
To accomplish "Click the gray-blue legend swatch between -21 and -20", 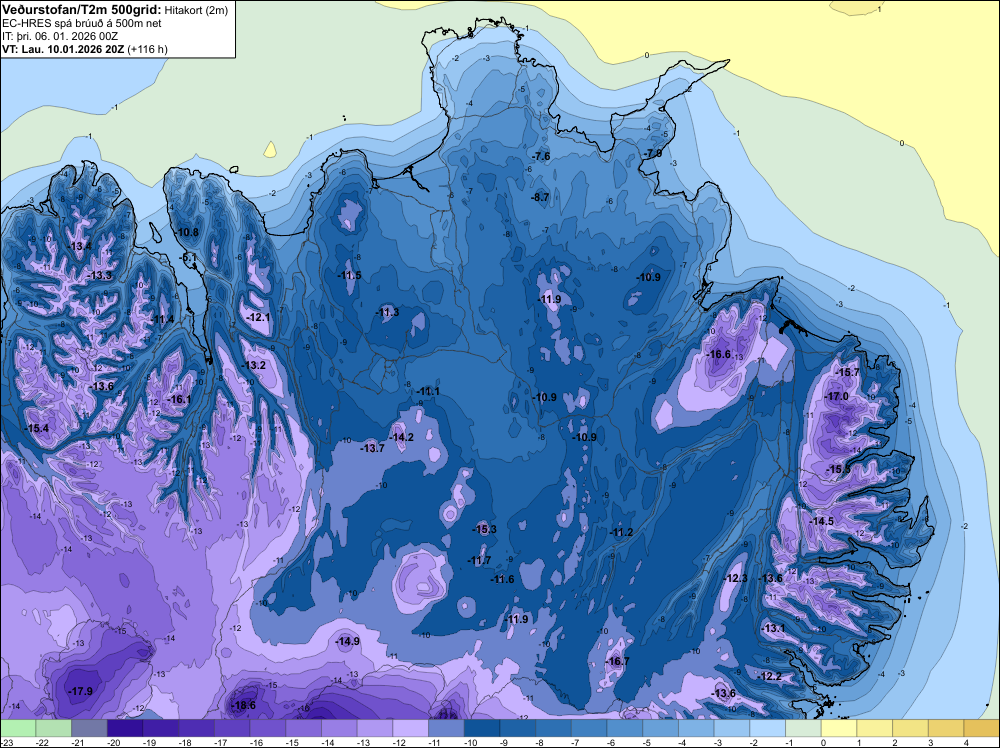I will click(89, 728).
